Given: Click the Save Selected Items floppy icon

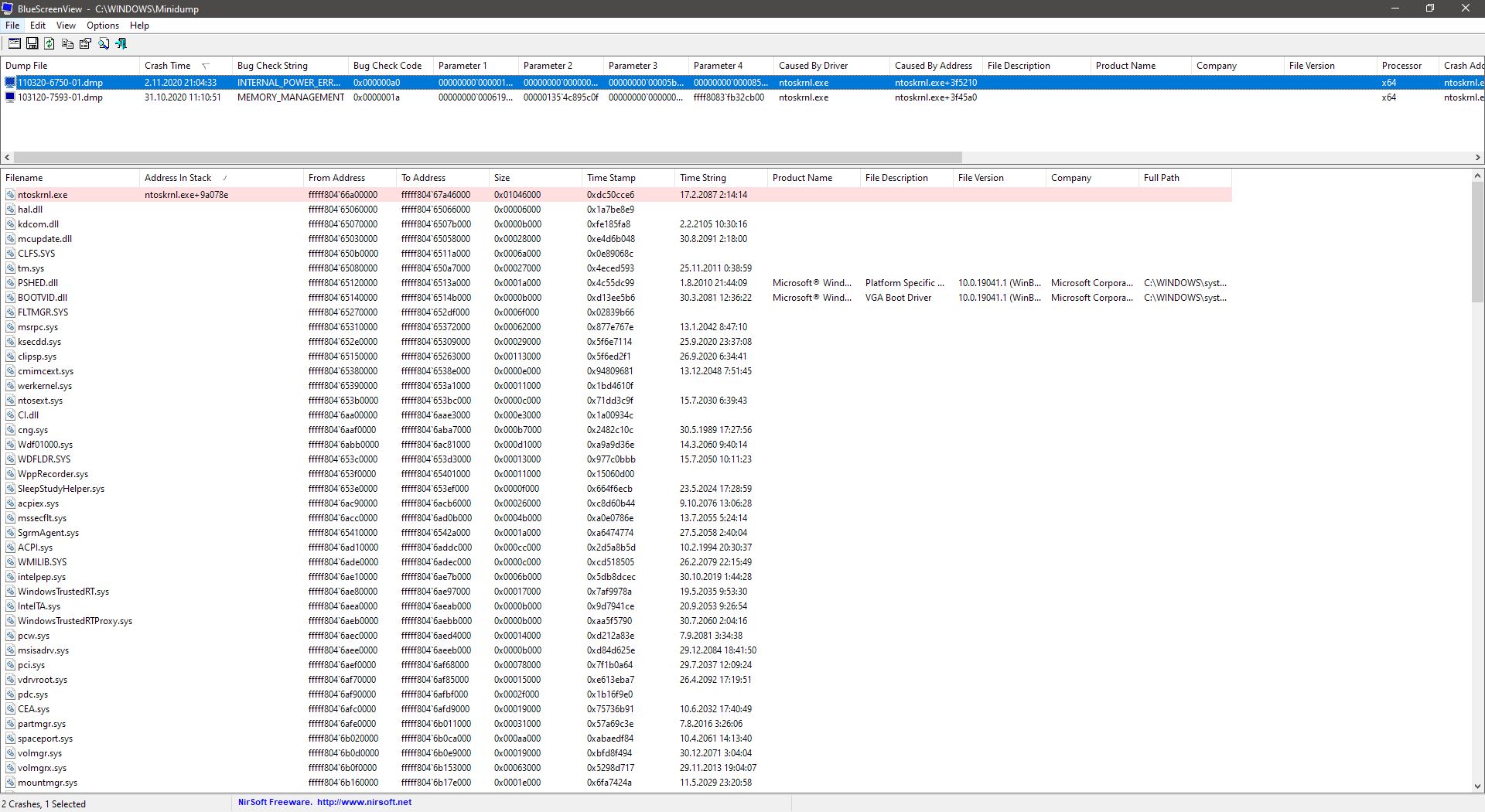Looking at the screenshot, I should coord(32,44).
